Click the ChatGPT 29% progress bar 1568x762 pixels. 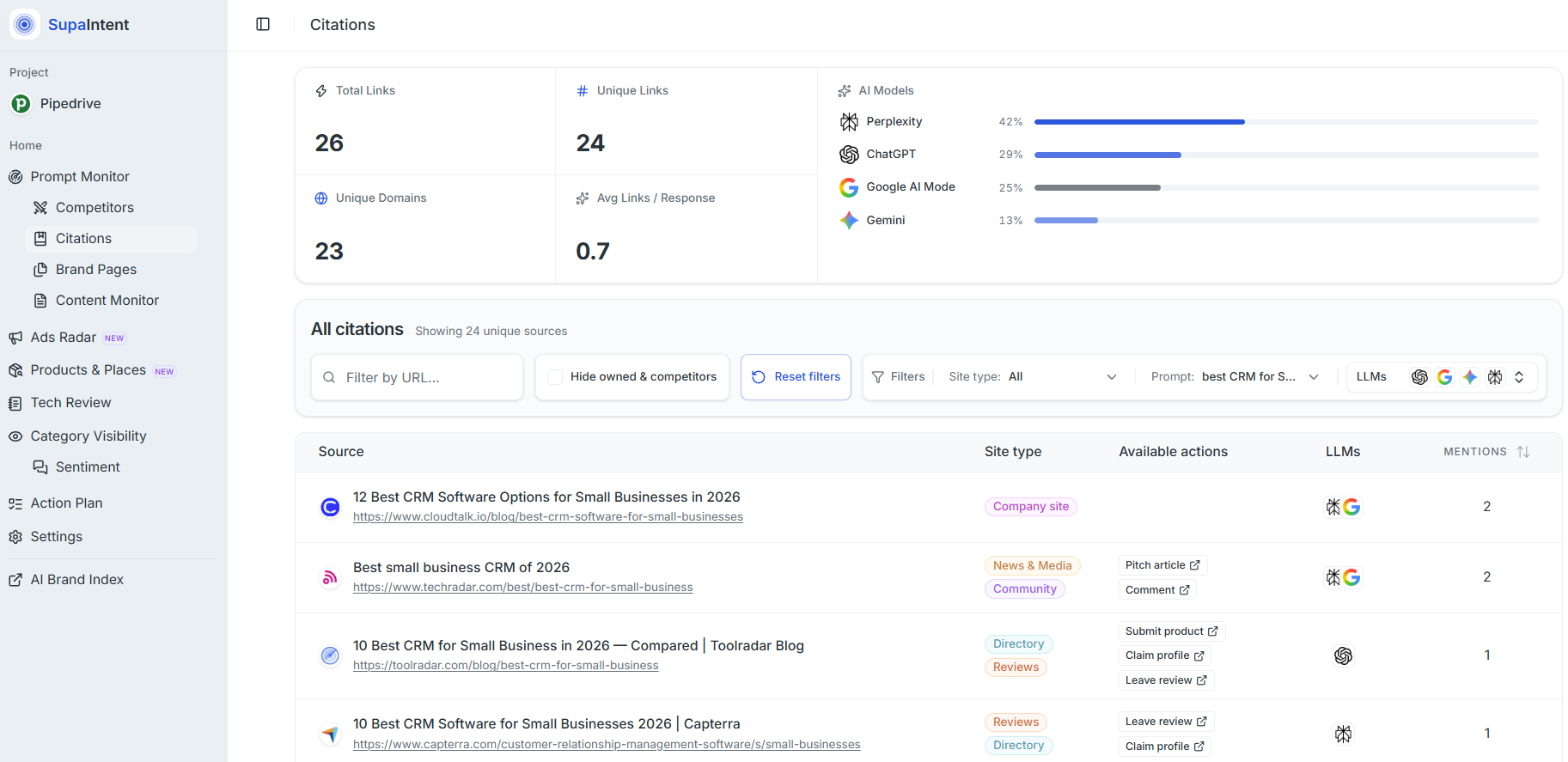[x=1286, y=155]
